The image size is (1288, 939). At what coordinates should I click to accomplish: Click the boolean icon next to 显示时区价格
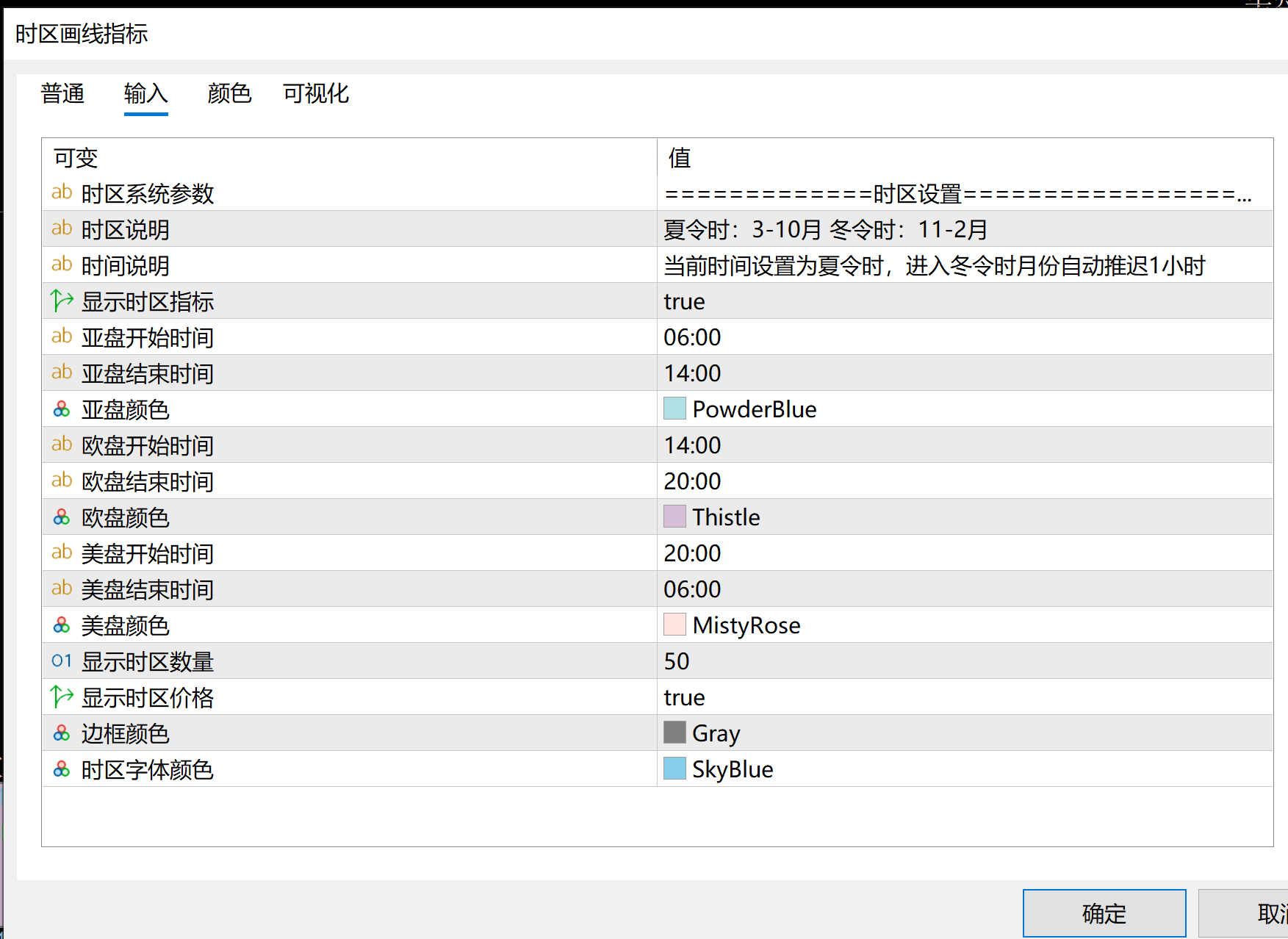point(62,697)
